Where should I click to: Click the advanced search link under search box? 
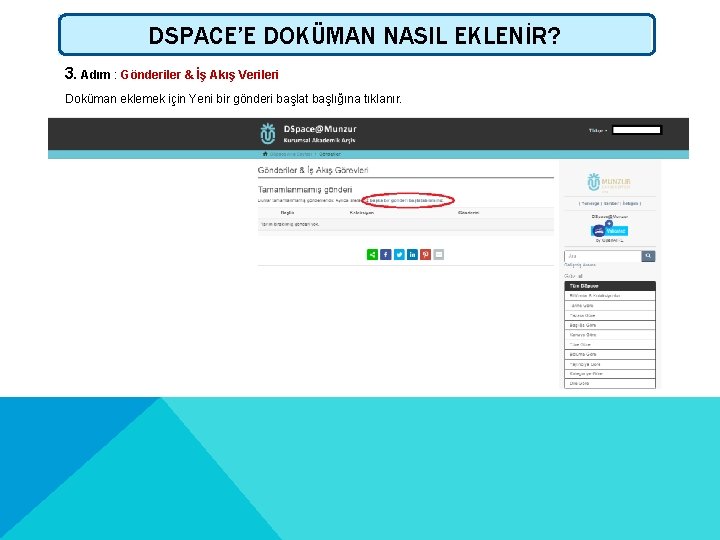[x=580, y=265]
